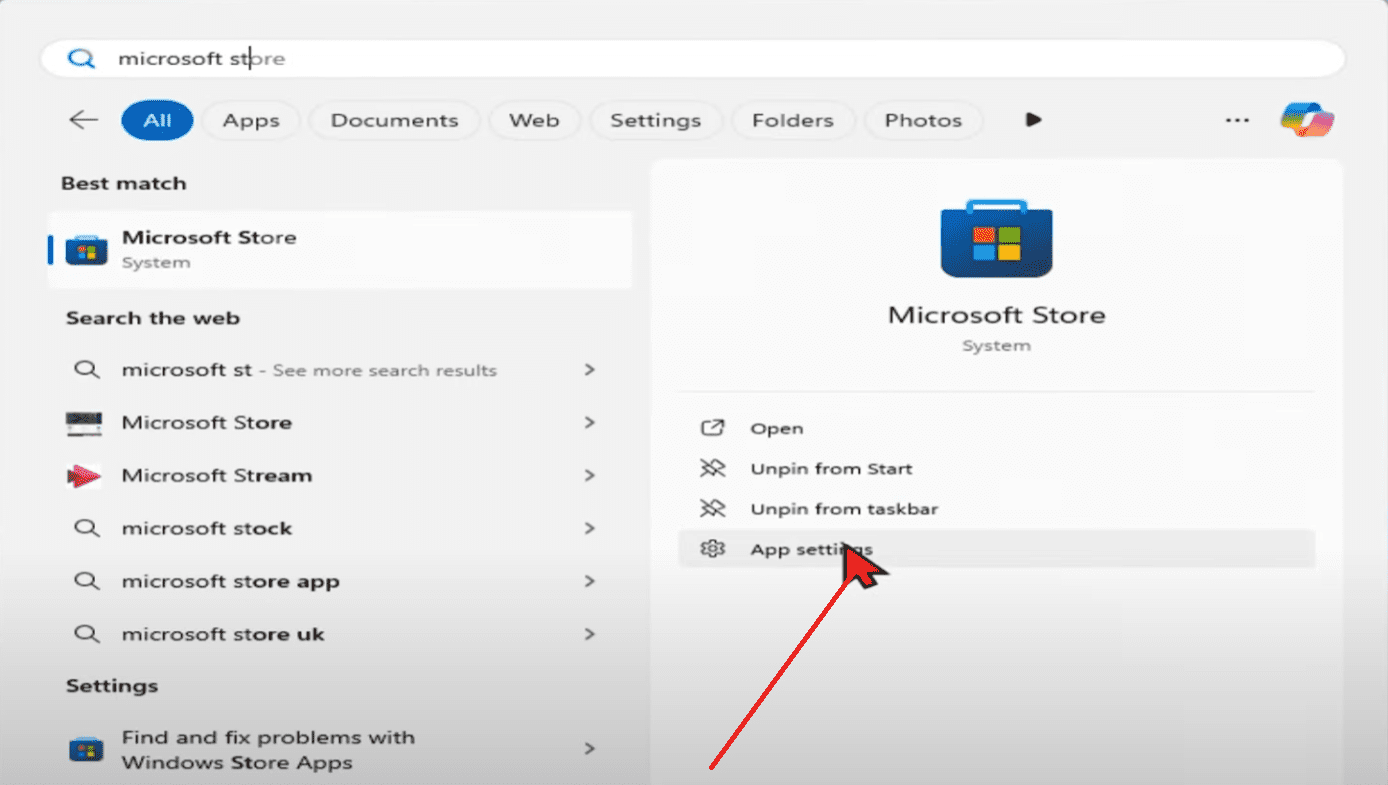This screenshot has width=1388, height=785.
Task: Select the All filter tab
Action: point(157,120)
